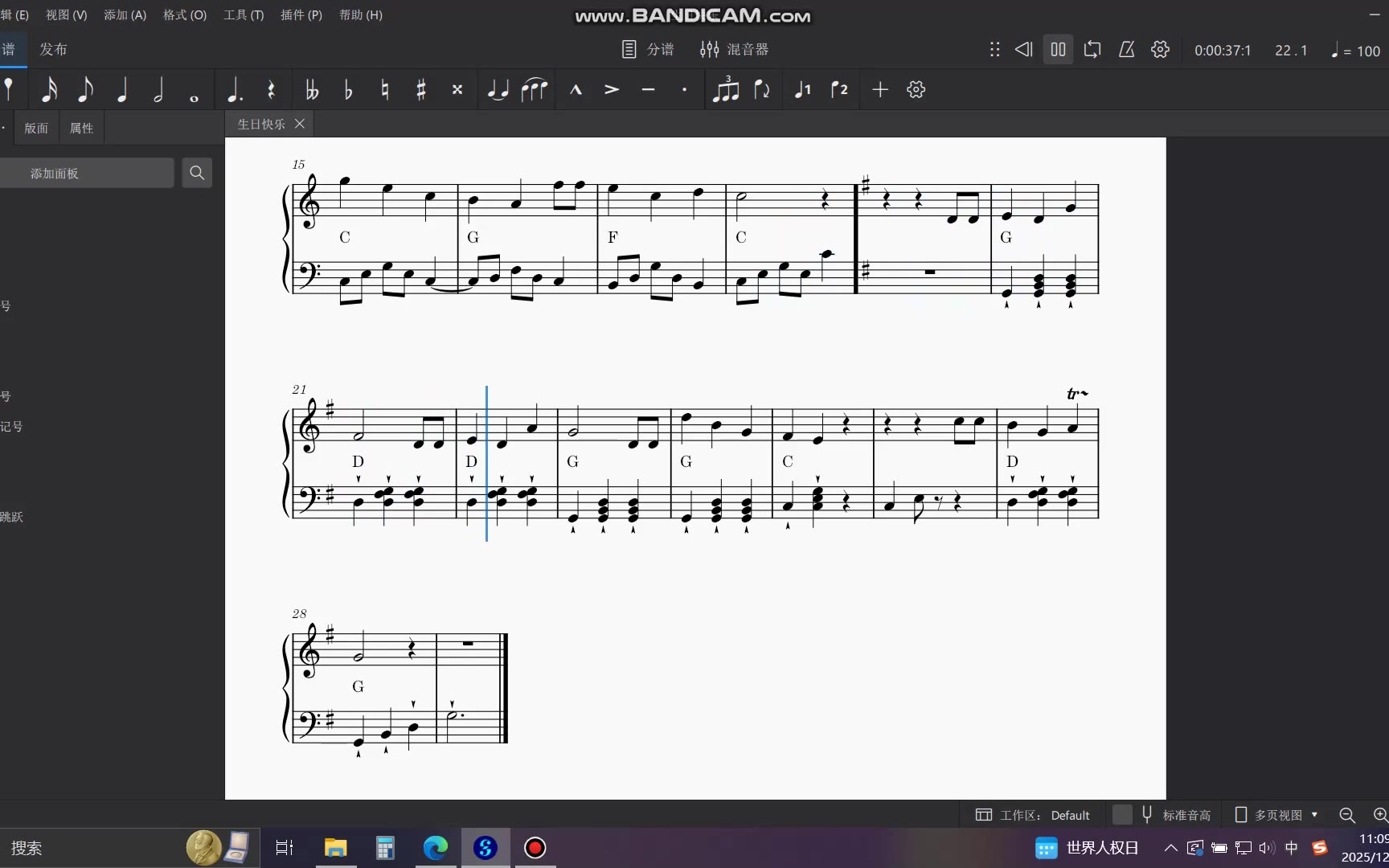Screen dimensions: 1389x868
Task: Switch to the 属性 tab
Action: (81, 128)
